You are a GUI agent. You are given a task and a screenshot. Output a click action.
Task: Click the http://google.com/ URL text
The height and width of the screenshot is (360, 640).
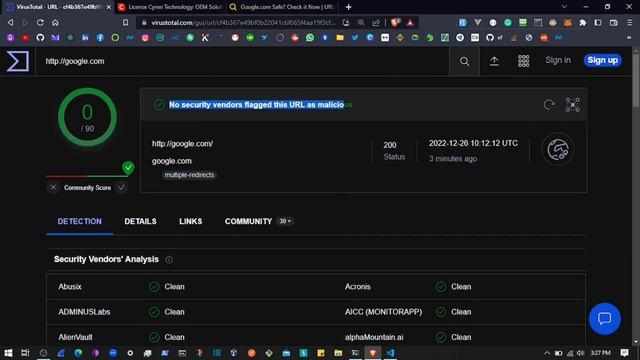pos(182,144)
